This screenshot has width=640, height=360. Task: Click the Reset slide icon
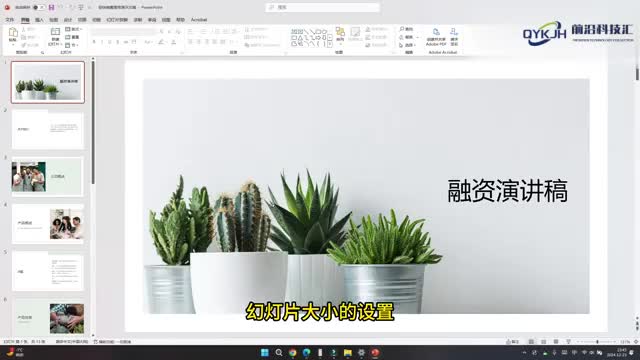point(68,37)
